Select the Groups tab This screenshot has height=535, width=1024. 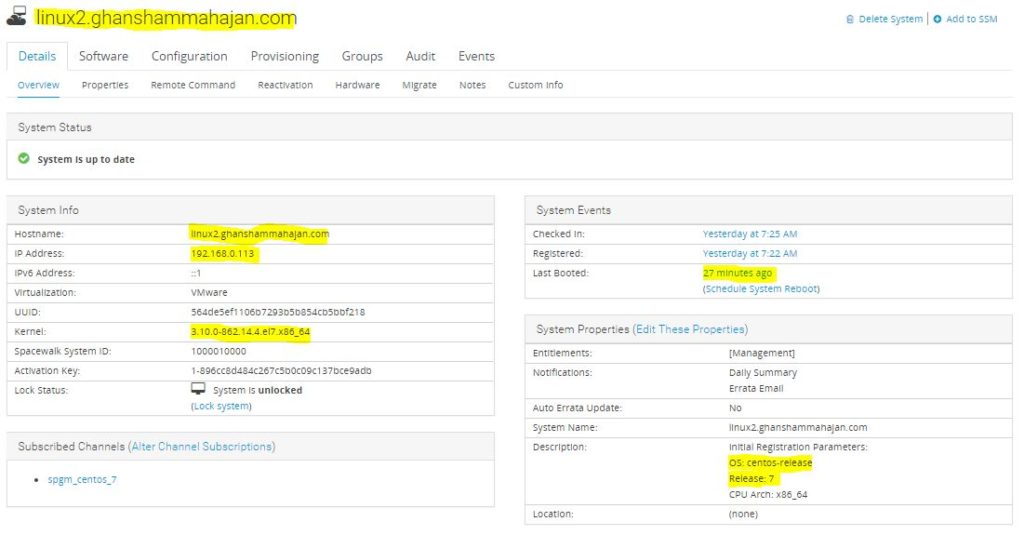click(362, 56)
